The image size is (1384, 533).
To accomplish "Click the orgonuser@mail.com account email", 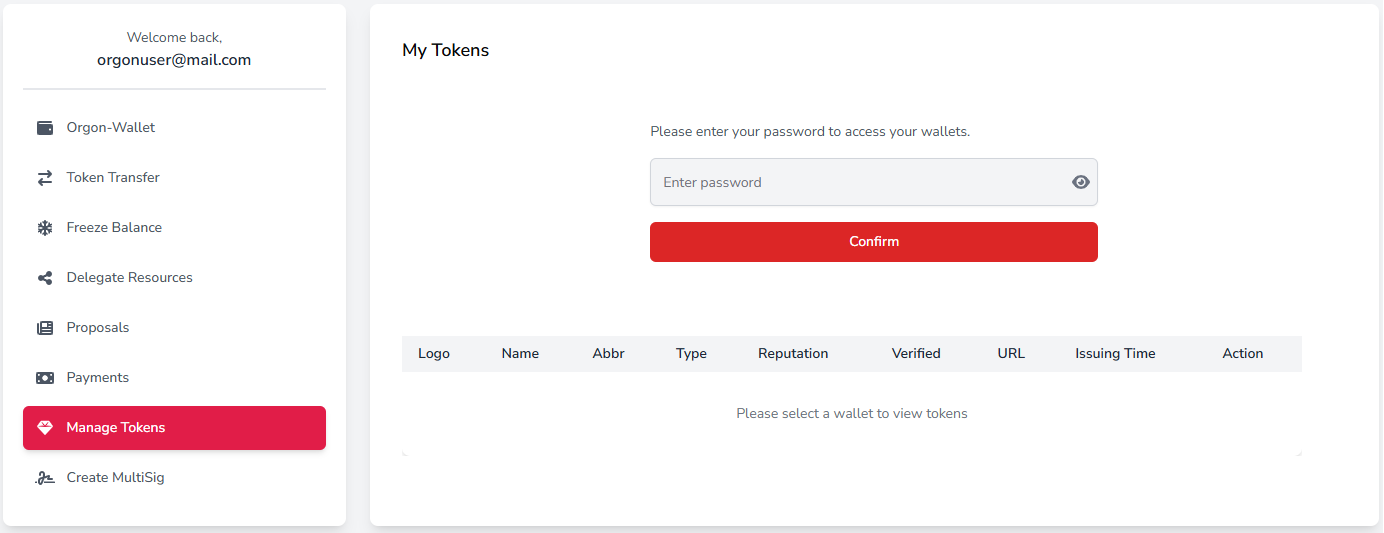I will (174, 60).
